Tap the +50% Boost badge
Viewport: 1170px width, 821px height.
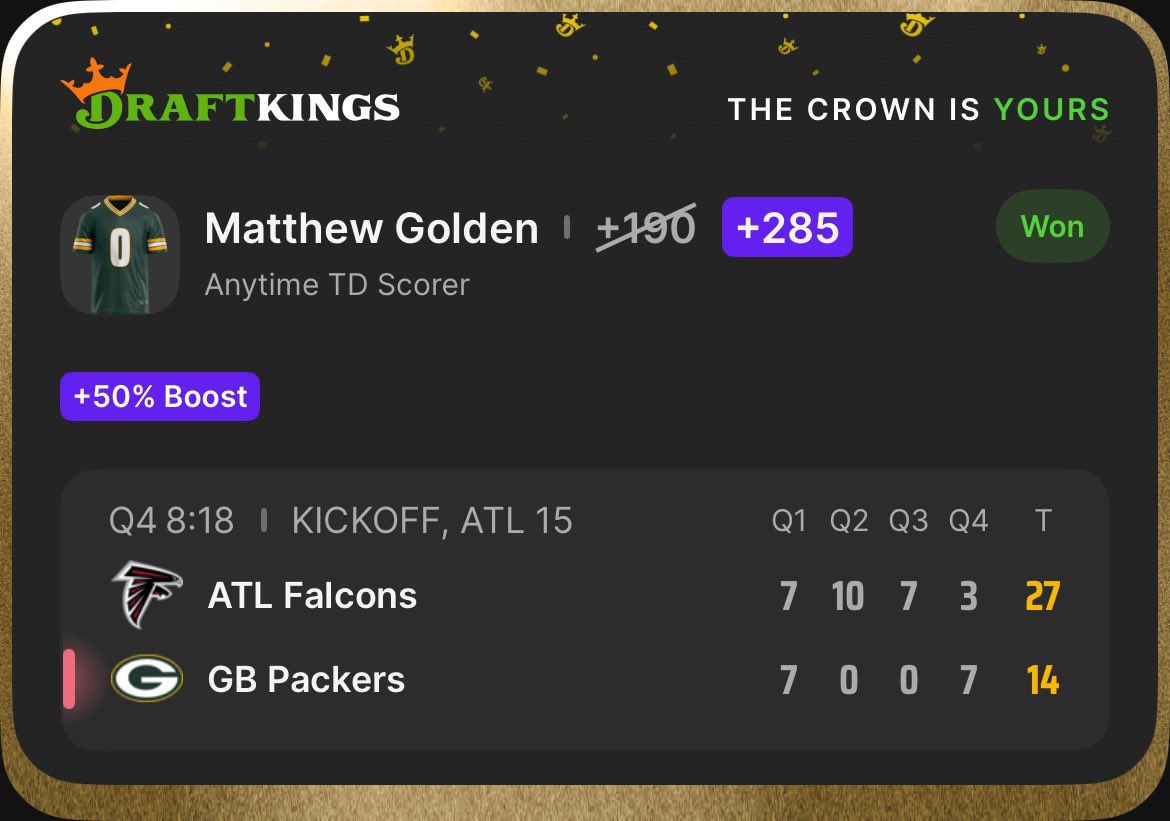(160, 396)
